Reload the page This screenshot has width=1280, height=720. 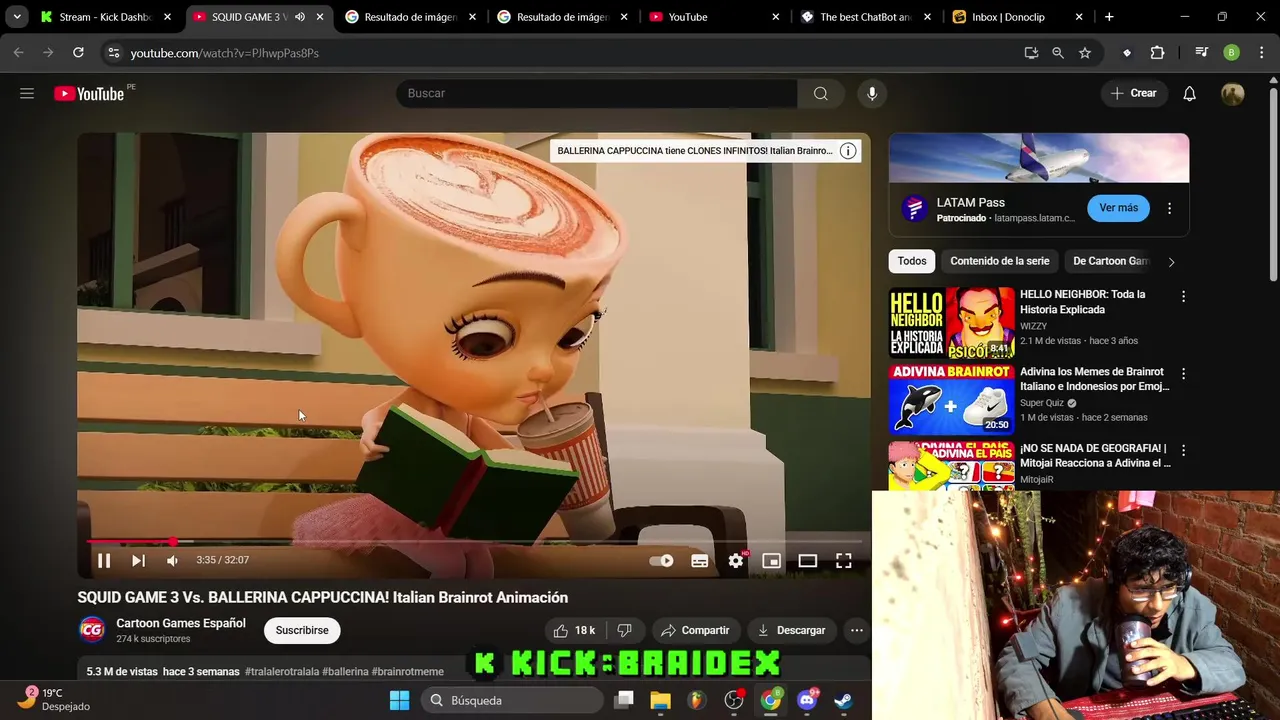click(x=78, y=53)
